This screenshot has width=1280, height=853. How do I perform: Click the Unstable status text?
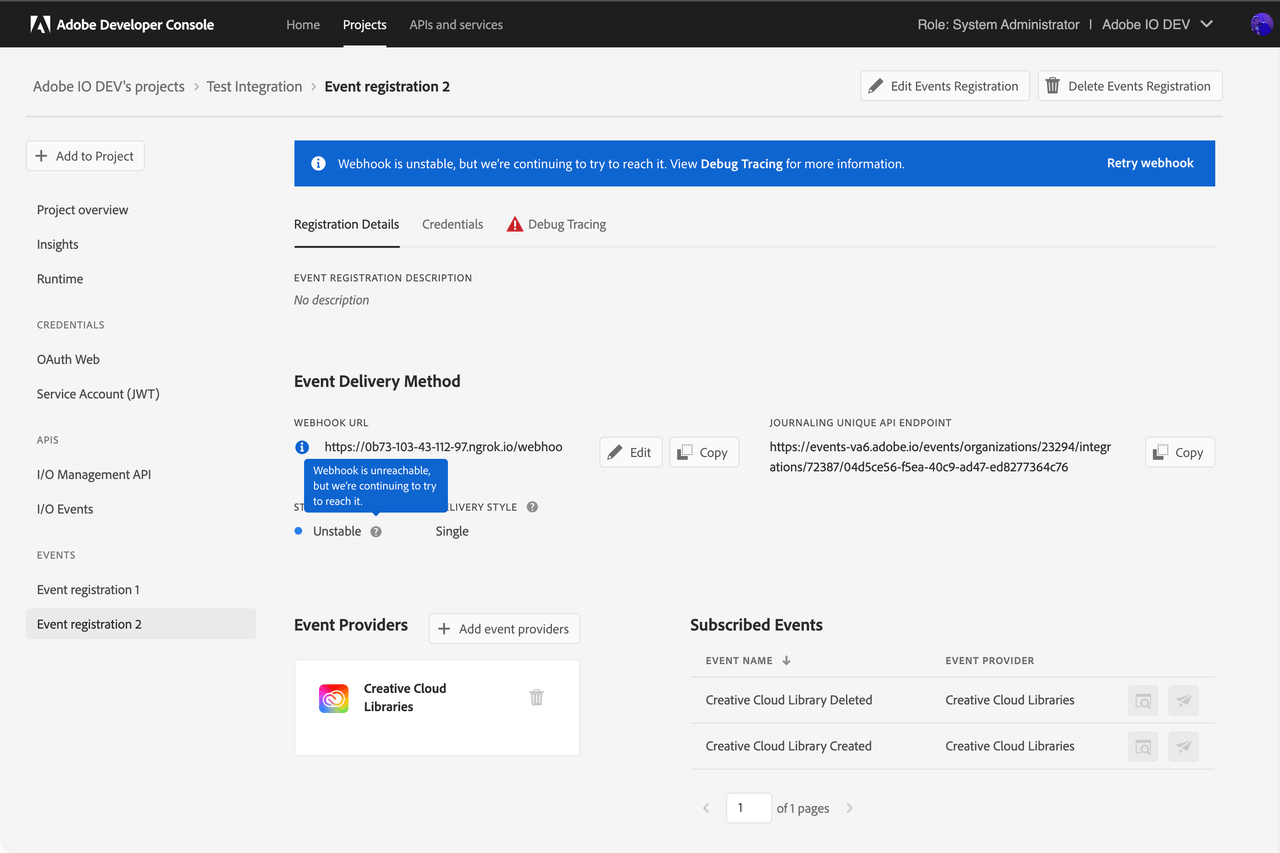(x=337, y=531)
